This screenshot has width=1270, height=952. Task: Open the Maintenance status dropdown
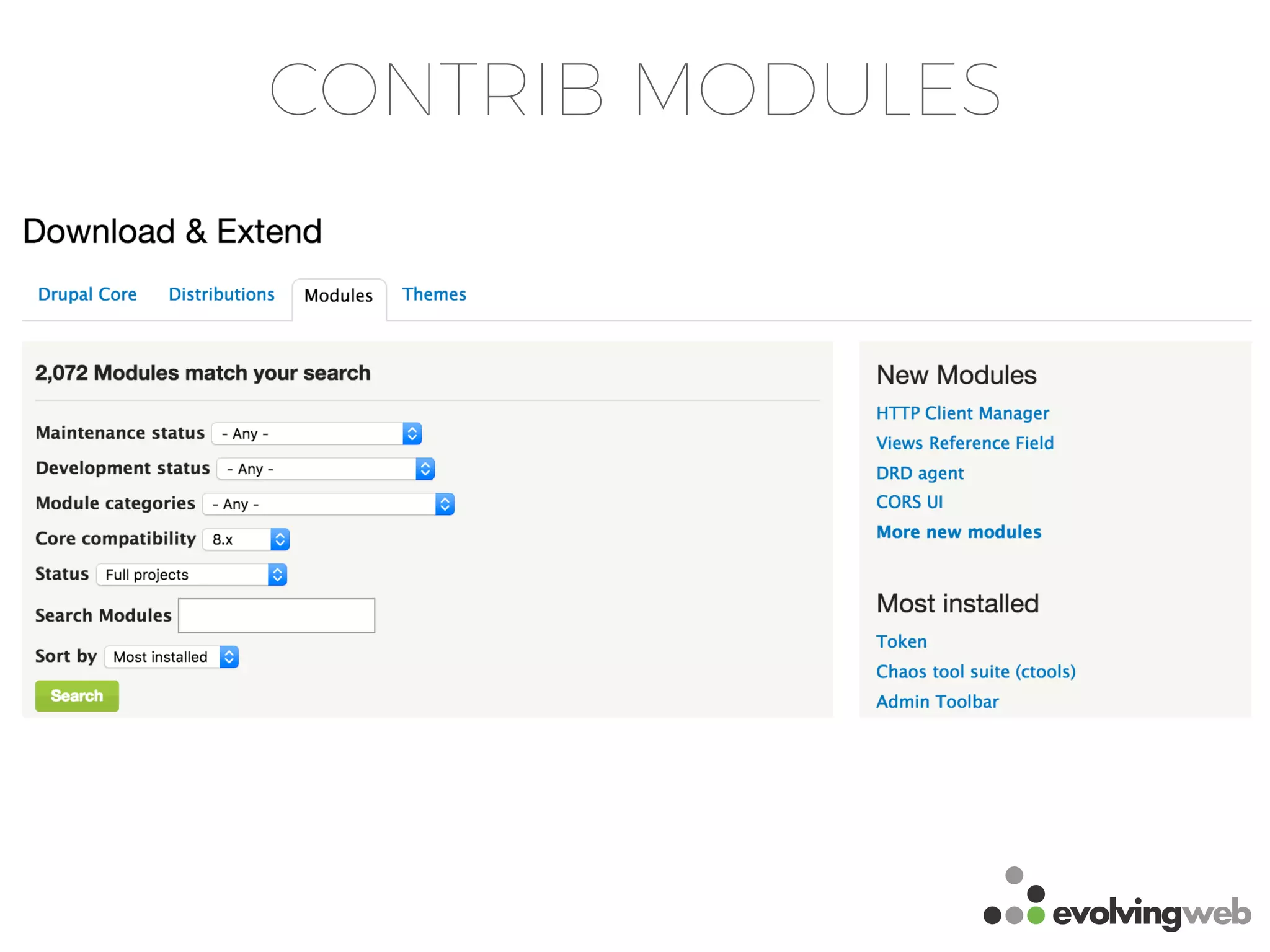317,434
